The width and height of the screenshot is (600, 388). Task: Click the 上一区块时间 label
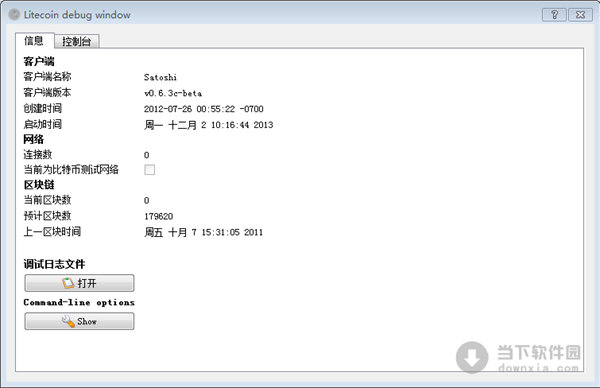pyautogui.click(x=52, y=231)
